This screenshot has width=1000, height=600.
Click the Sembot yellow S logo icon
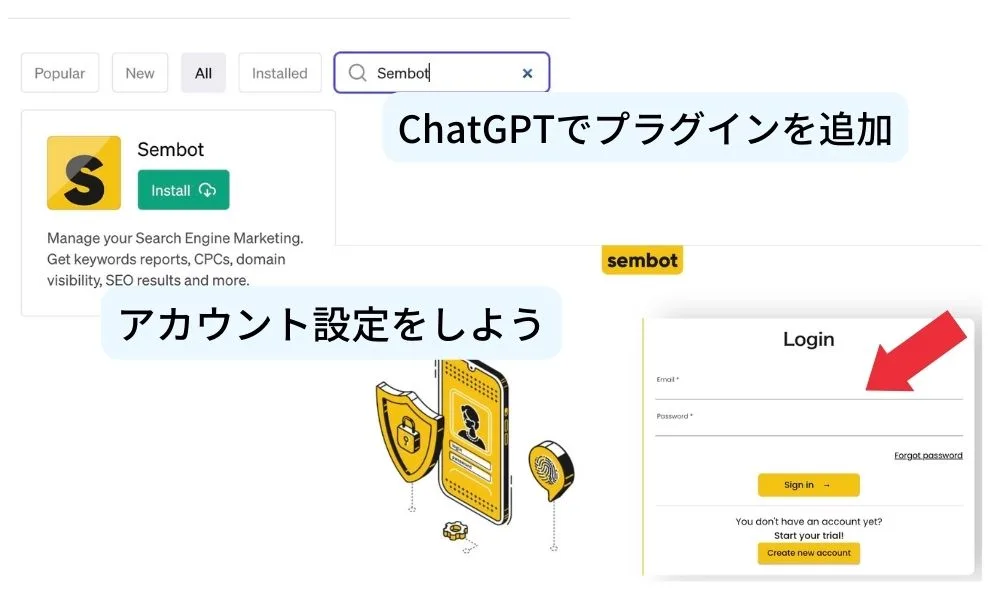coord(84,173)
